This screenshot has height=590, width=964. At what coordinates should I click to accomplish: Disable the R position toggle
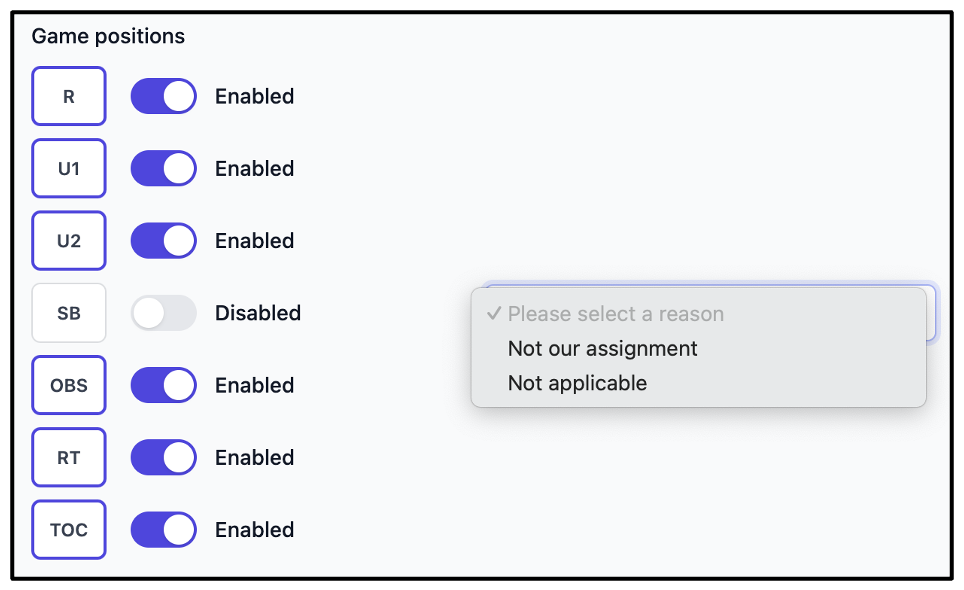coord(164,96)
